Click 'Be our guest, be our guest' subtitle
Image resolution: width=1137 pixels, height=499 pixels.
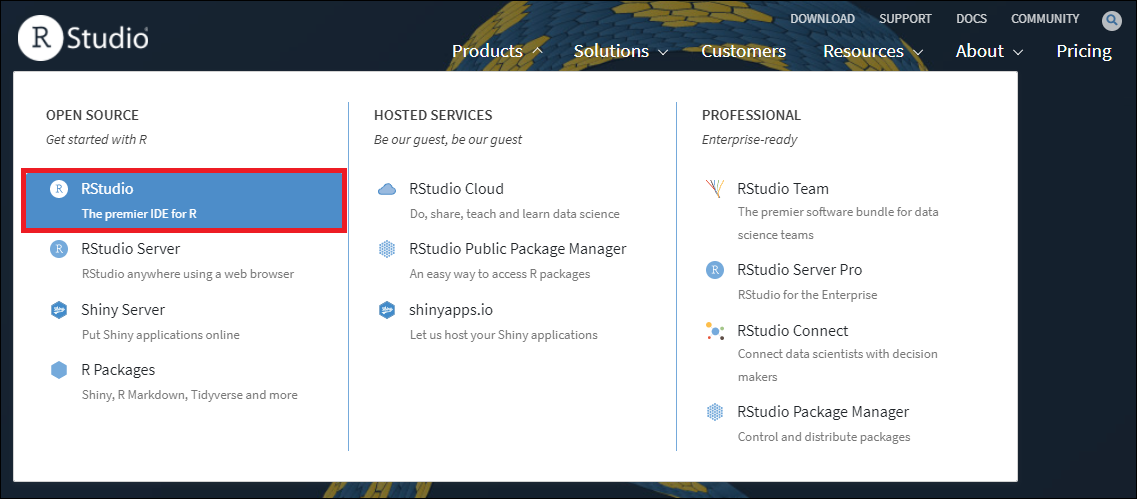pos(448,139)
